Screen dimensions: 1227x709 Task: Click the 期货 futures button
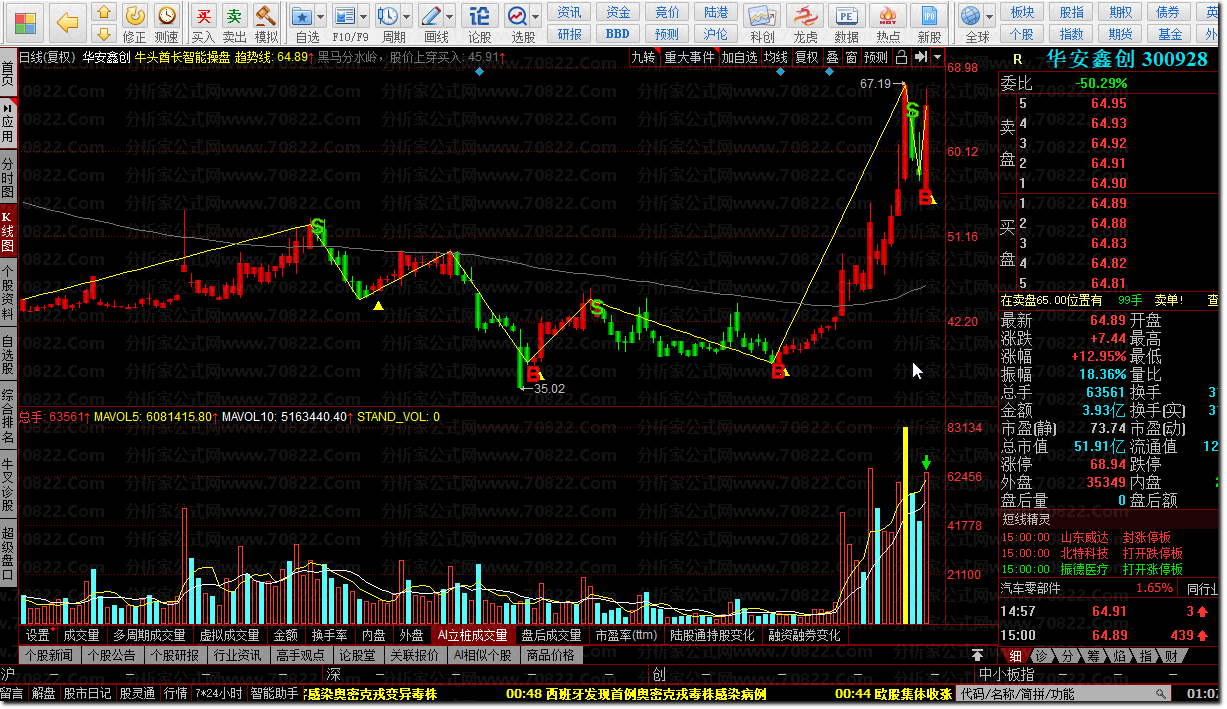[x=1120, y=34]
